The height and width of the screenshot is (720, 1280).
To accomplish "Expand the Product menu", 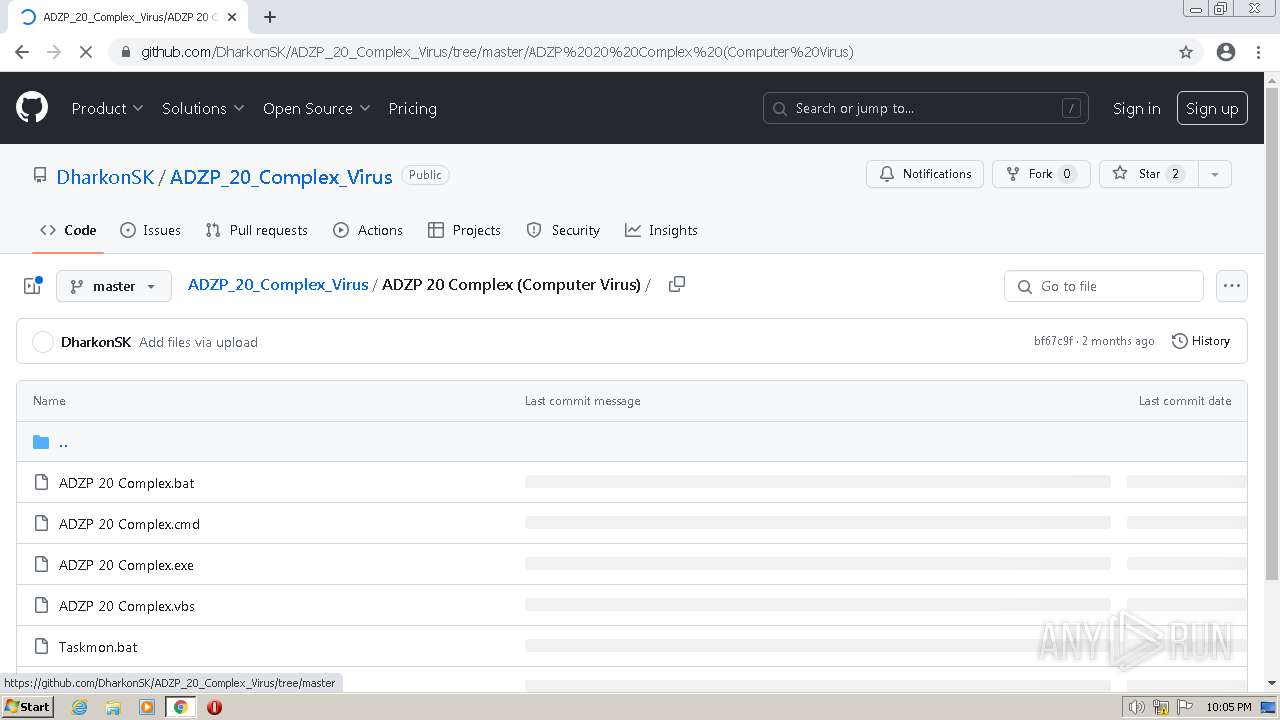I will pos(107,108).
